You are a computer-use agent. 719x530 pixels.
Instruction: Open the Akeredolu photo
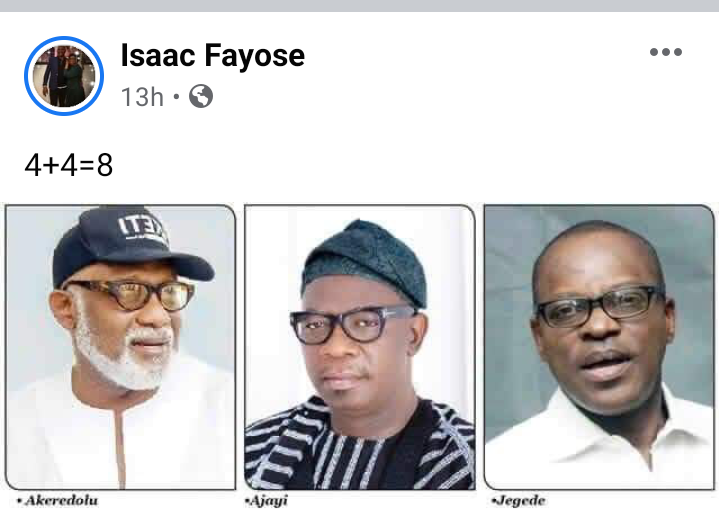pyautogui.click(x=120, y=345)
